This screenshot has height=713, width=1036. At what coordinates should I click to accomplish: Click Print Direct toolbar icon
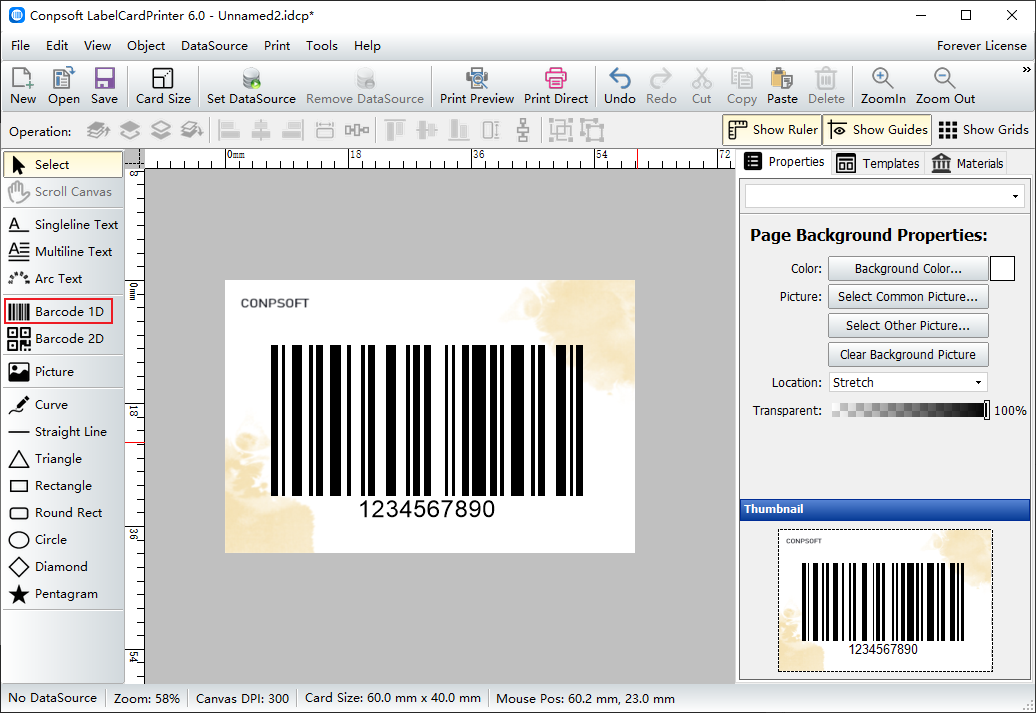[x=556, y=86]
